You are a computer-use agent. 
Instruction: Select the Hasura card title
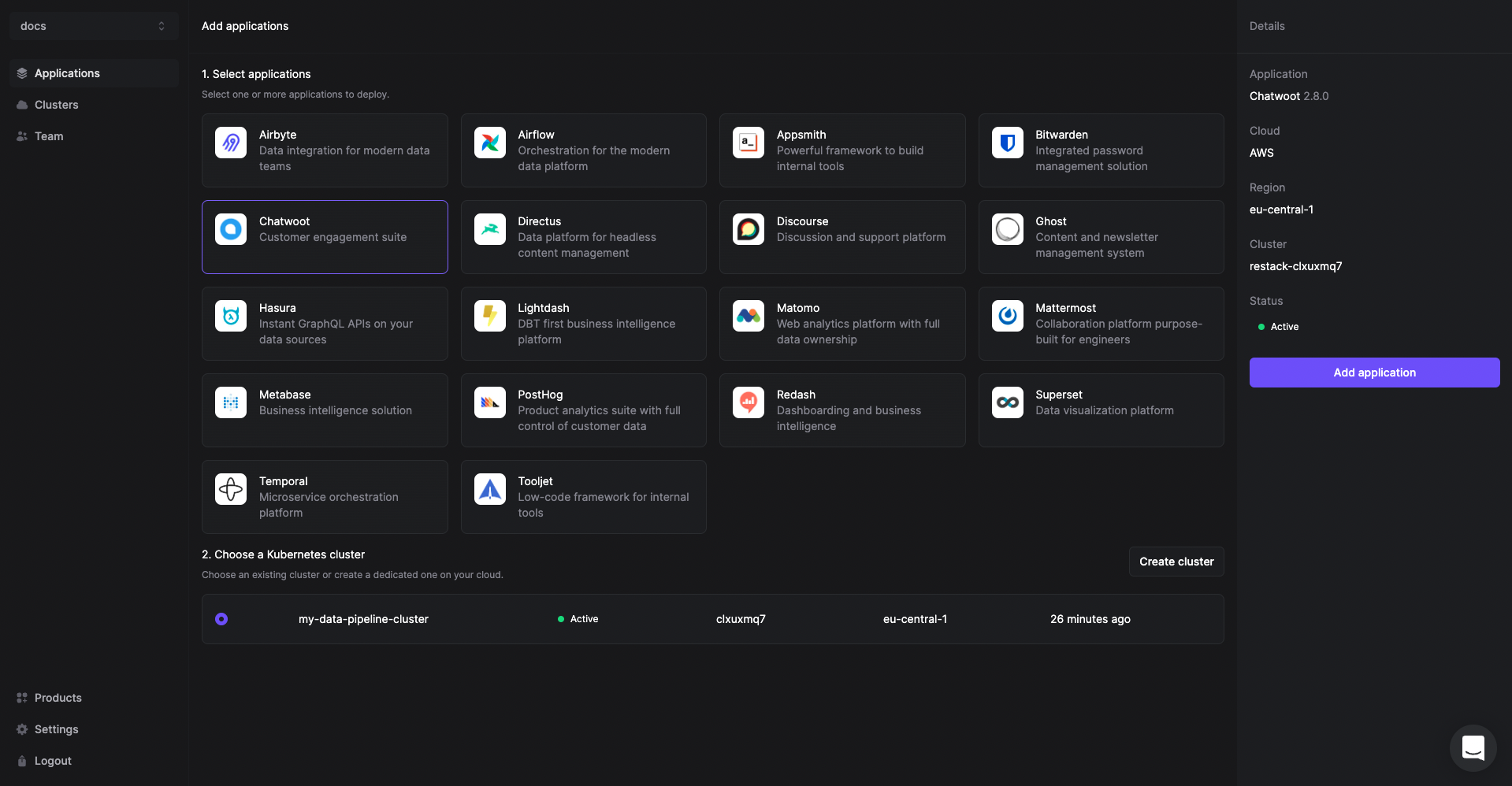[277, 308]
